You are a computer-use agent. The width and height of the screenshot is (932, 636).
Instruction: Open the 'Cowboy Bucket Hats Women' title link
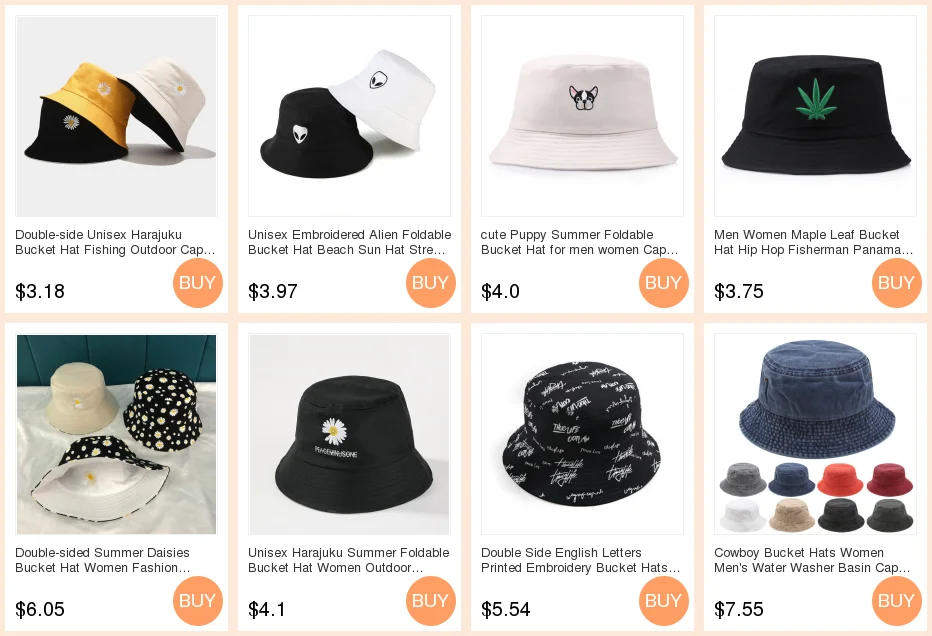click(812, 560)
